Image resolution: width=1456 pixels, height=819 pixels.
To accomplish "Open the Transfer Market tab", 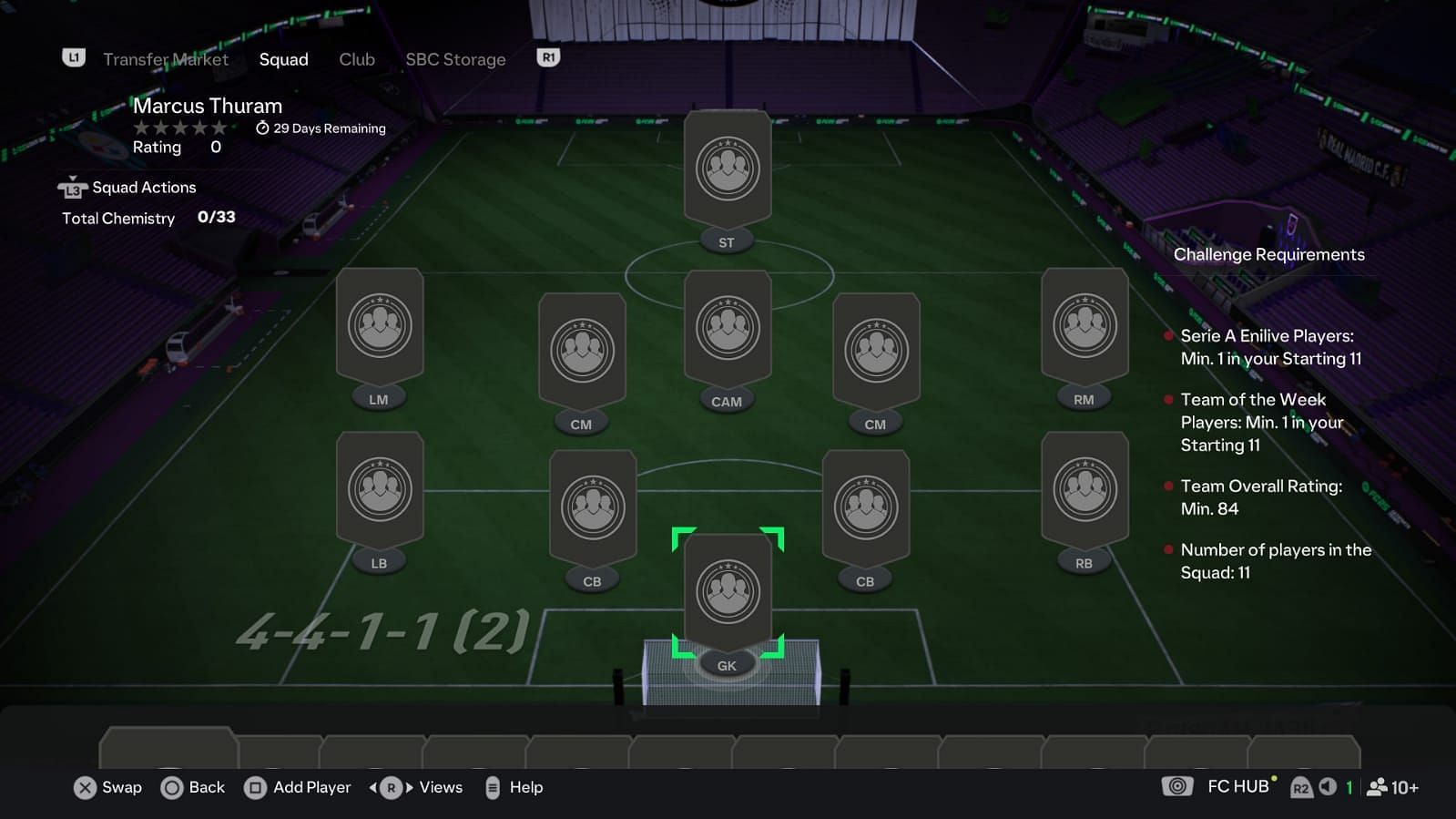I will (166, 59).
